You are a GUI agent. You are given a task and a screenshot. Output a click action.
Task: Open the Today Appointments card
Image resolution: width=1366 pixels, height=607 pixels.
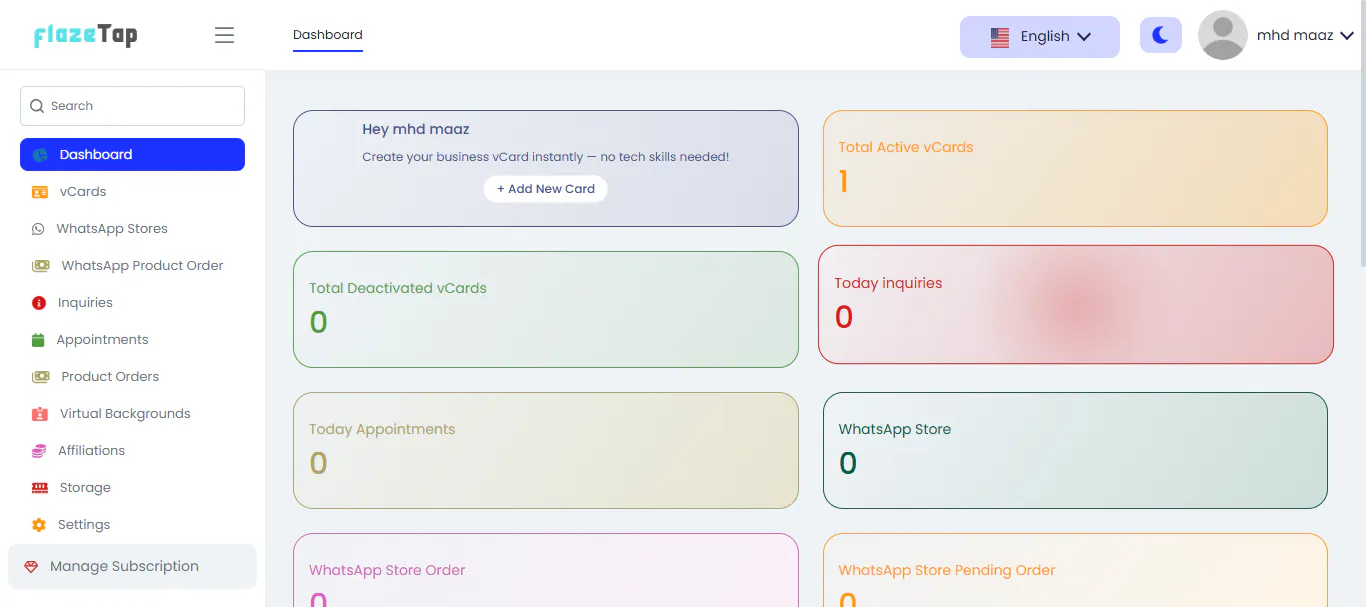(546, 451)
